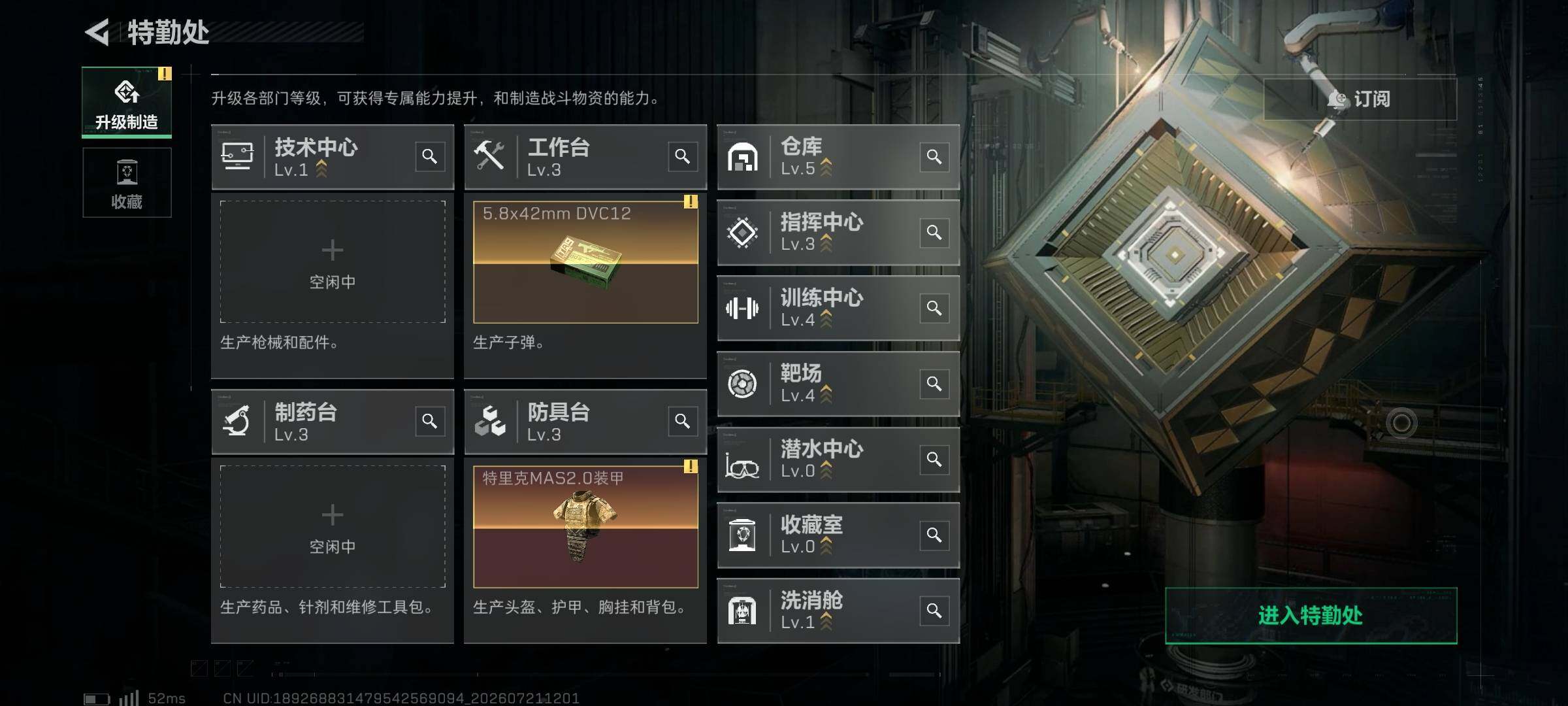Viewport: 1568px width, 706px height.
Task: View 指挥中心 details via magnifier
Action: point(934,233)
